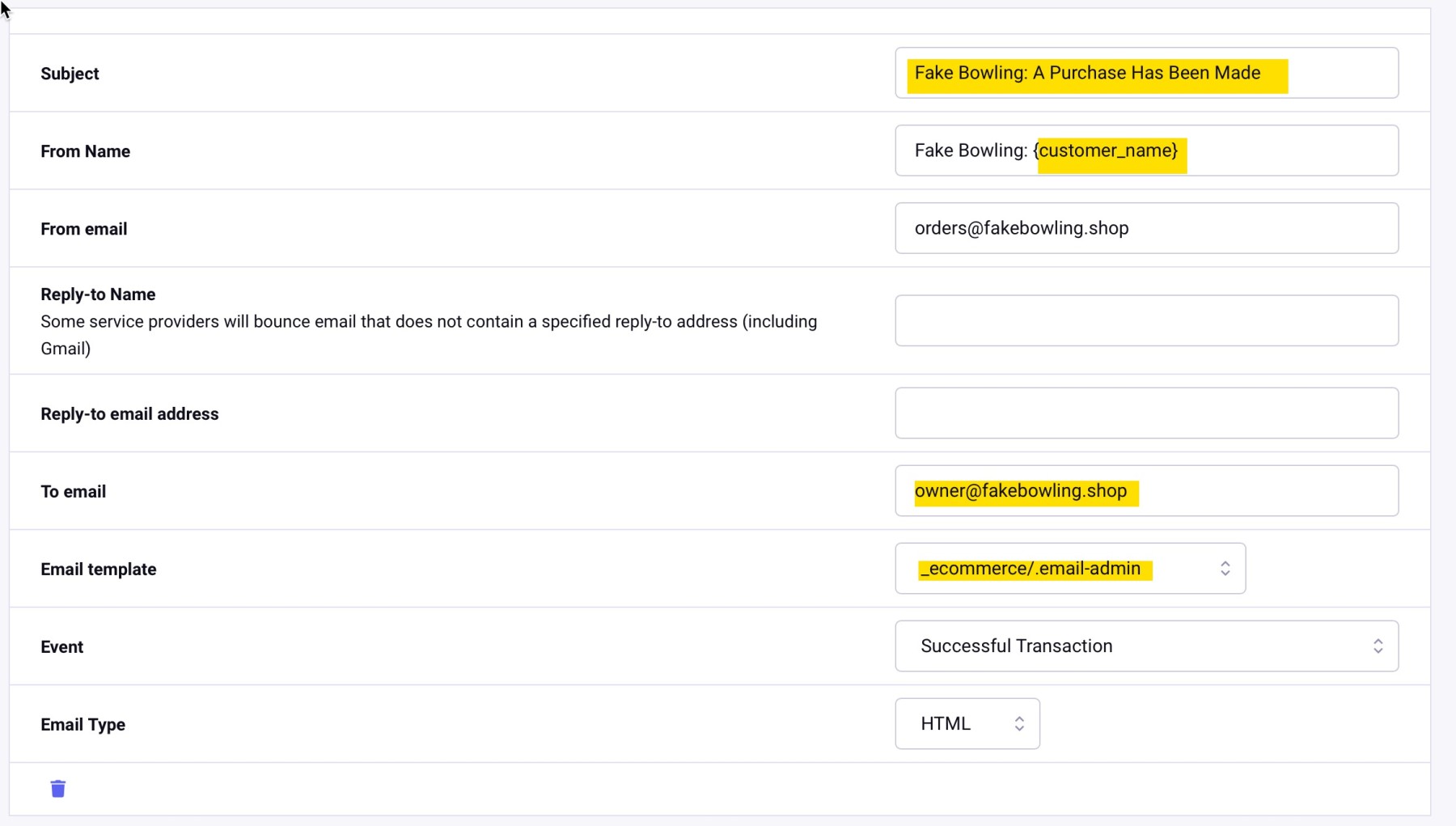This screenshot has width=1456, height=826.
Task: Select the From Name input field
Action: [x=1146, y=150]
